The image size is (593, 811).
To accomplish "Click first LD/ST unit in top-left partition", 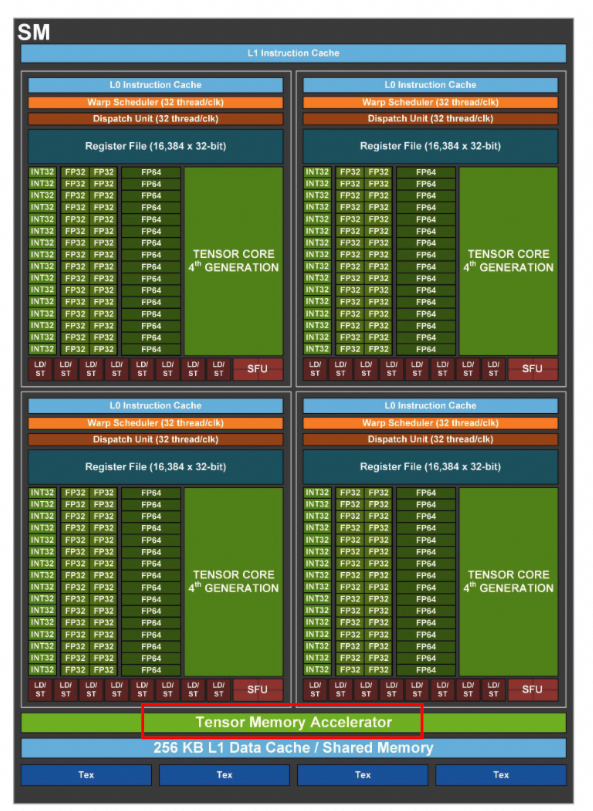I will (x=40, y=369).
